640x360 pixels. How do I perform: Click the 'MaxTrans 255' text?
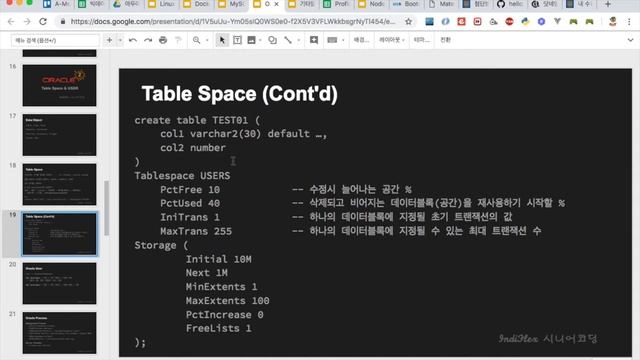[x=196, y=231]
